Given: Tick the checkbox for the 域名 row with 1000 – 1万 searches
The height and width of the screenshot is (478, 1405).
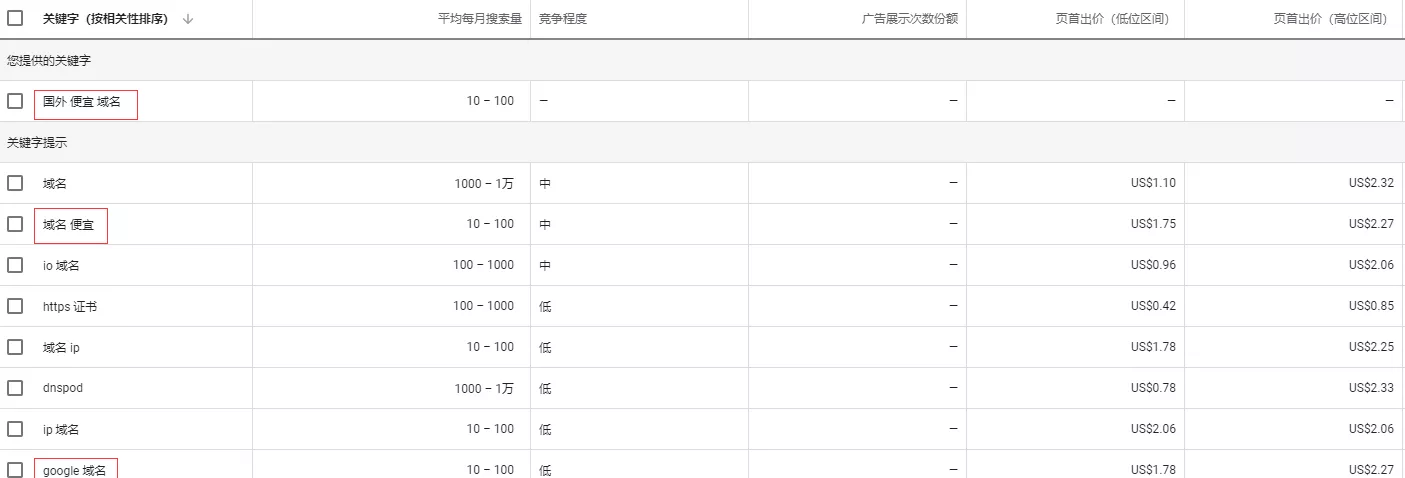Looking at the screenshot, I should [x=15, y=183].
